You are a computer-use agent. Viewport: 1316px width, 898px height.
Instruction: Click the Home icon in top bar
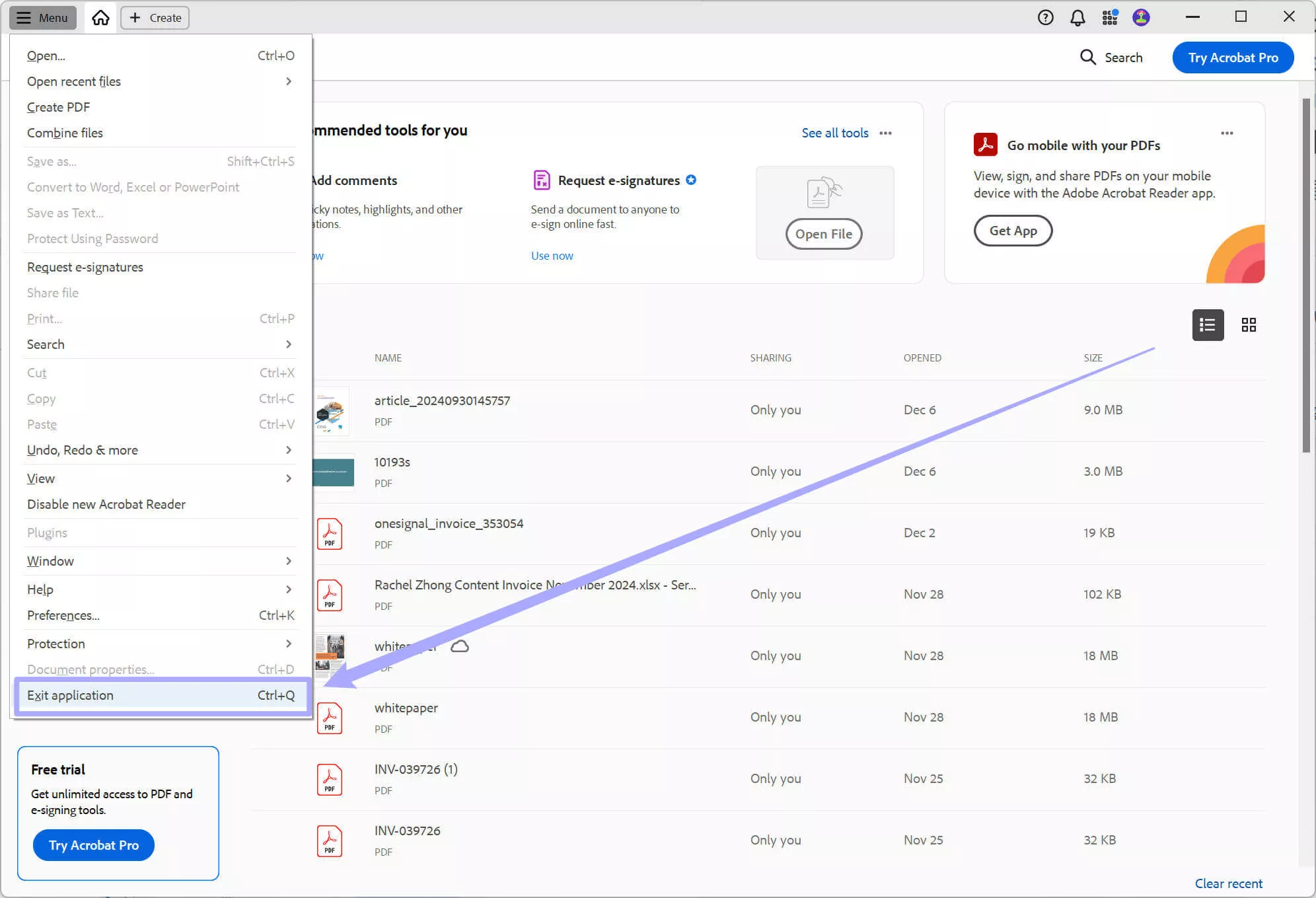coord(100,18)
